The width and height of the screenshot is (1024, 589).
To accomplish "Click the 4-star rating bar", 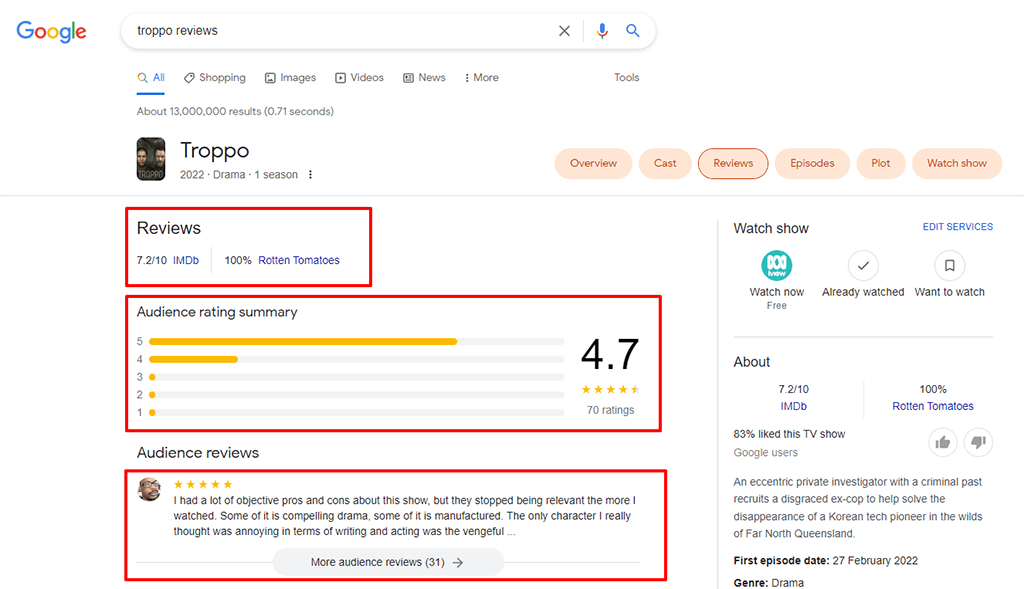I will pyautogui.click(x=357, y=359).
